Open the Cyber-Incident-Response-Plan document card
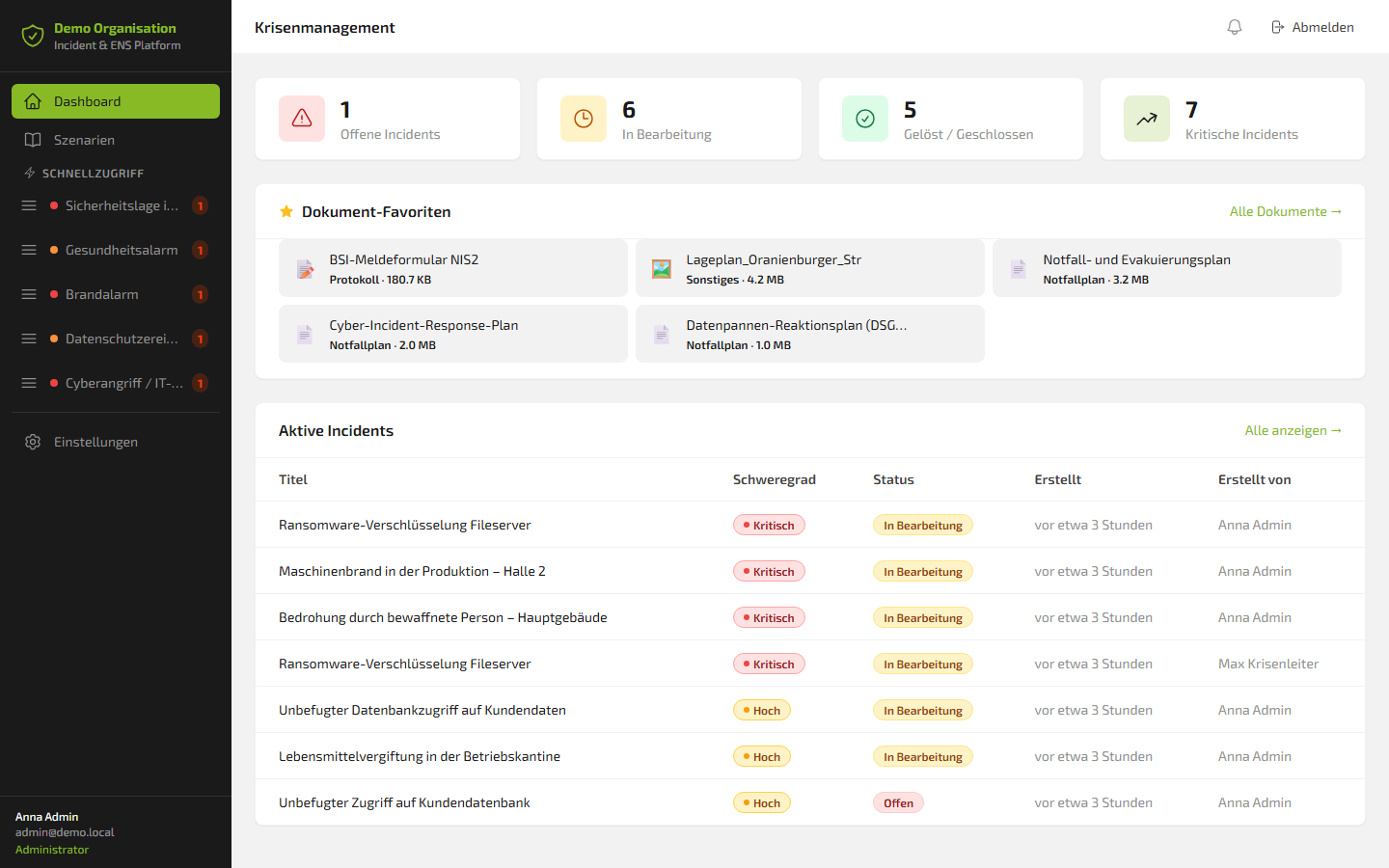1389x868 pixels. coord(453,334)
